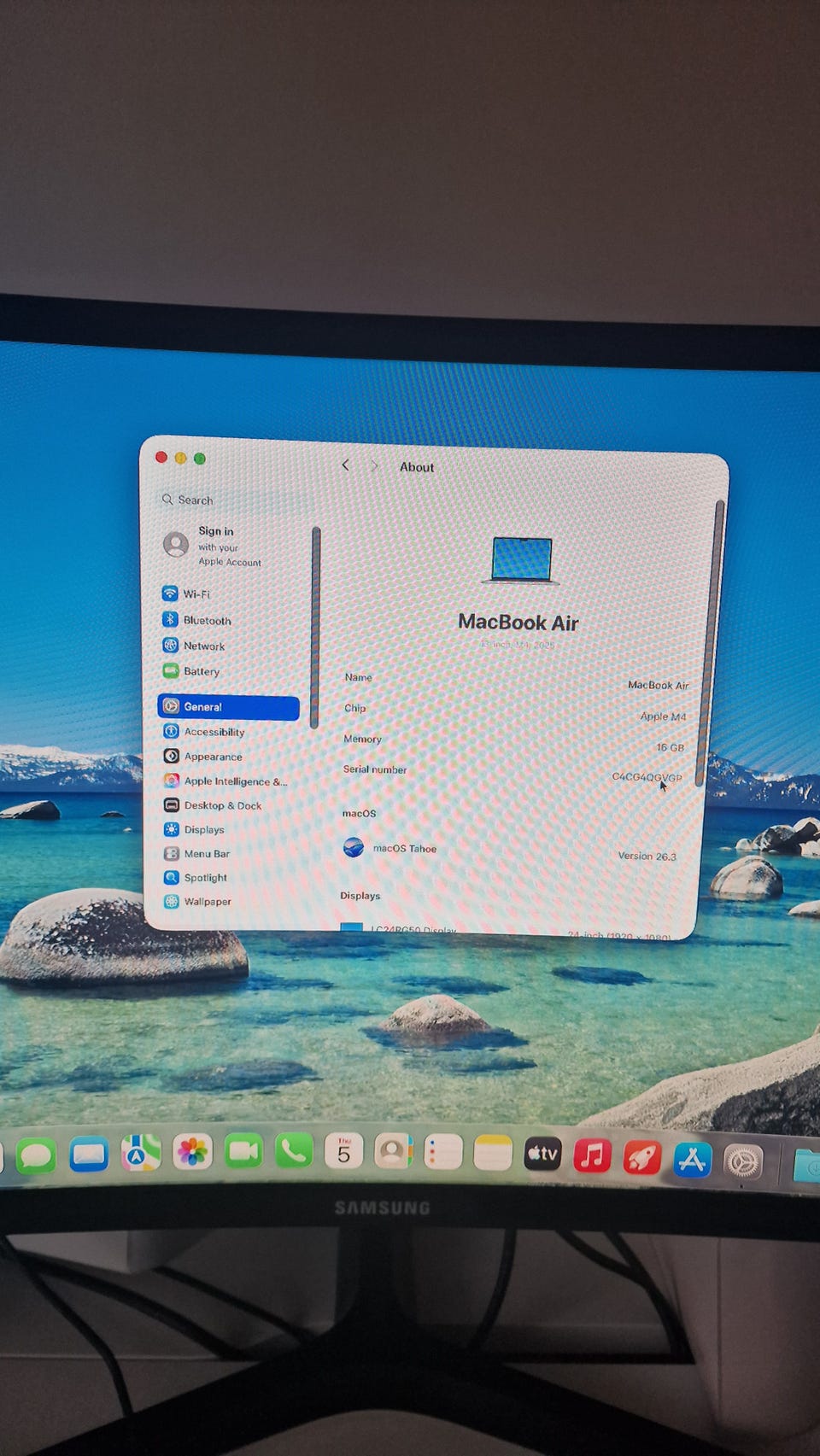Open Calendar showing 5 in Dock
This screenshot has height=1456, width=820.
click(x=343, y=1152)
